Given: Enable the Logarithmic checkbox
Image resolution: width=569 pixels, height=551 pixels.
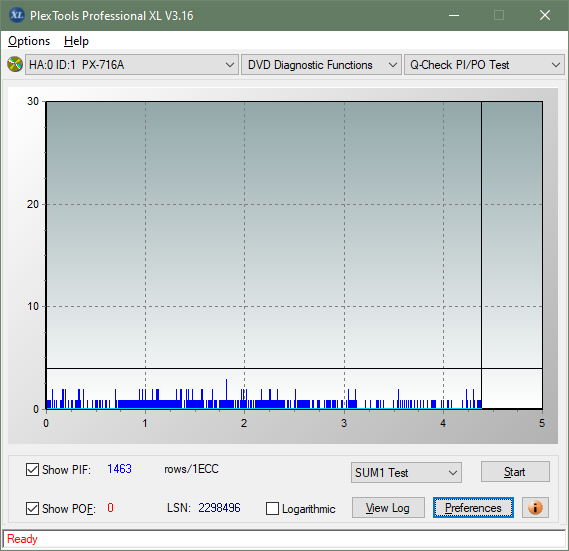Looking at the screenshot, I should (272, 508).
